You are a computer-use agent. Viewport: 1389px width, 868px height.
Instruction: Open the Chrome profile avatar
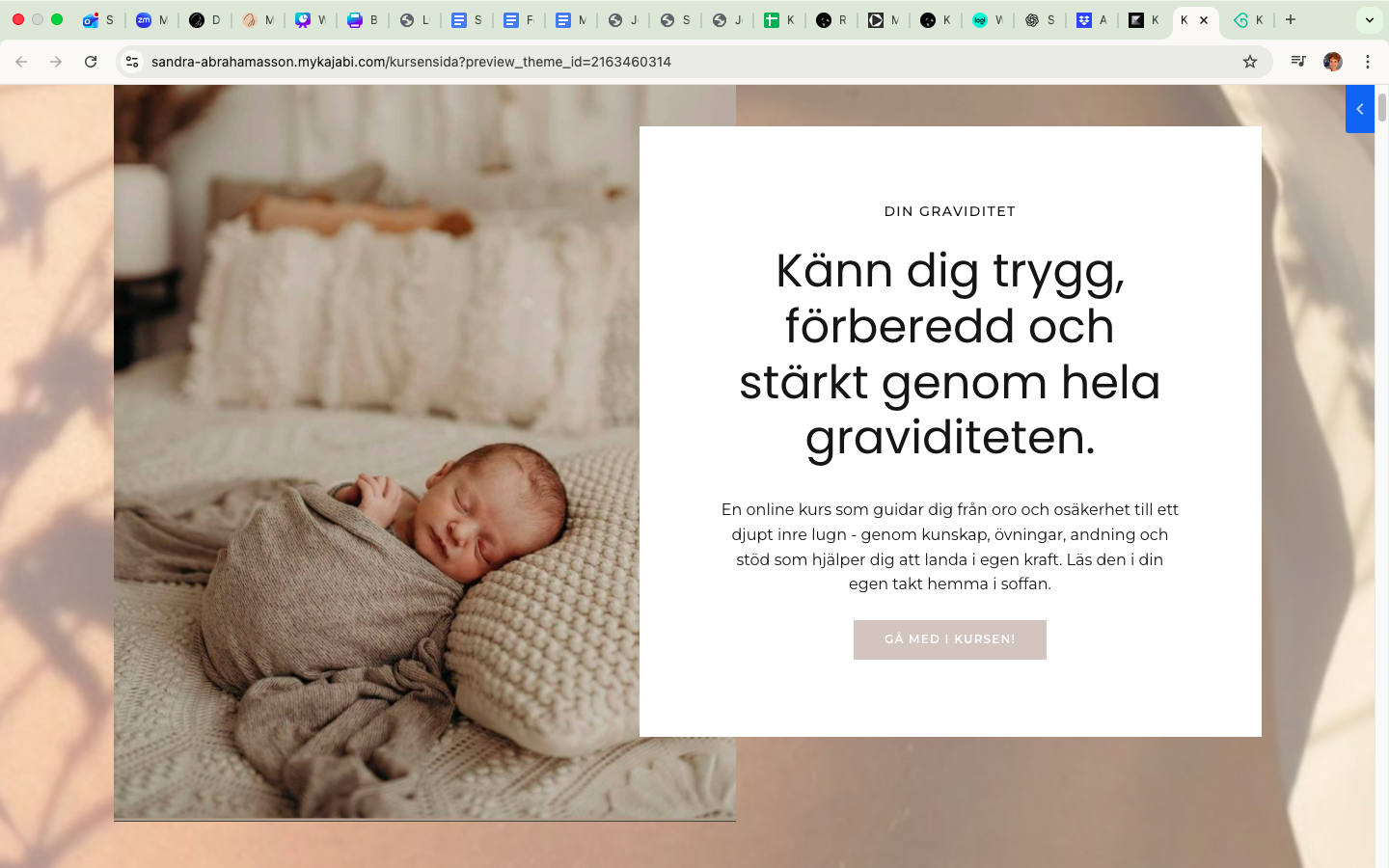click(x=1333, y=62)
